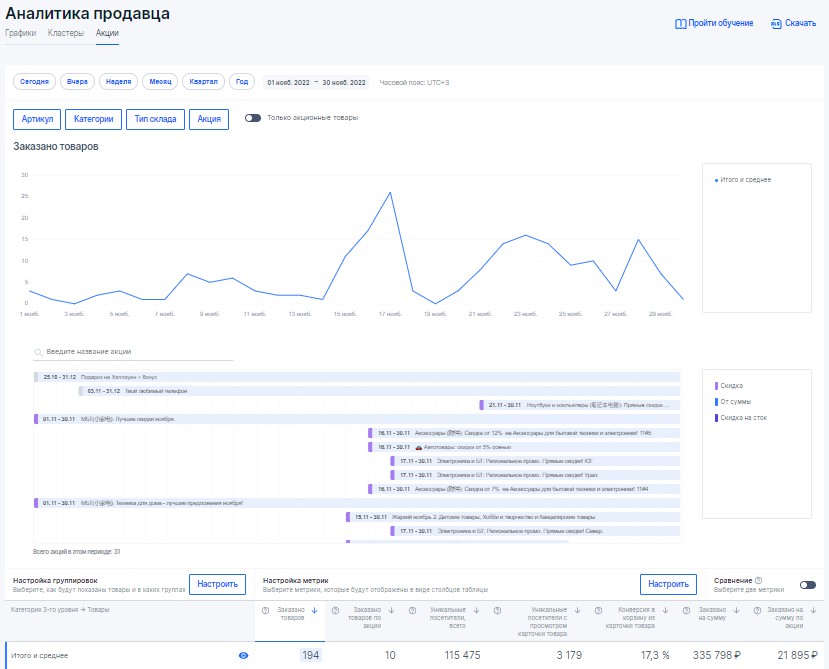Toggle eye visibility for Итого и среднее row
The width and height of the screenshot is (829, 669).
(243, 655)
